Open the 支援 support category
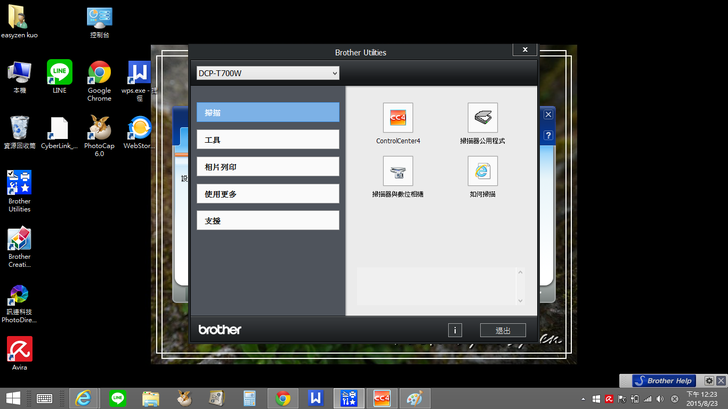Screen dimensions: 728x409 pyautogui.click(x=268, y=221)
